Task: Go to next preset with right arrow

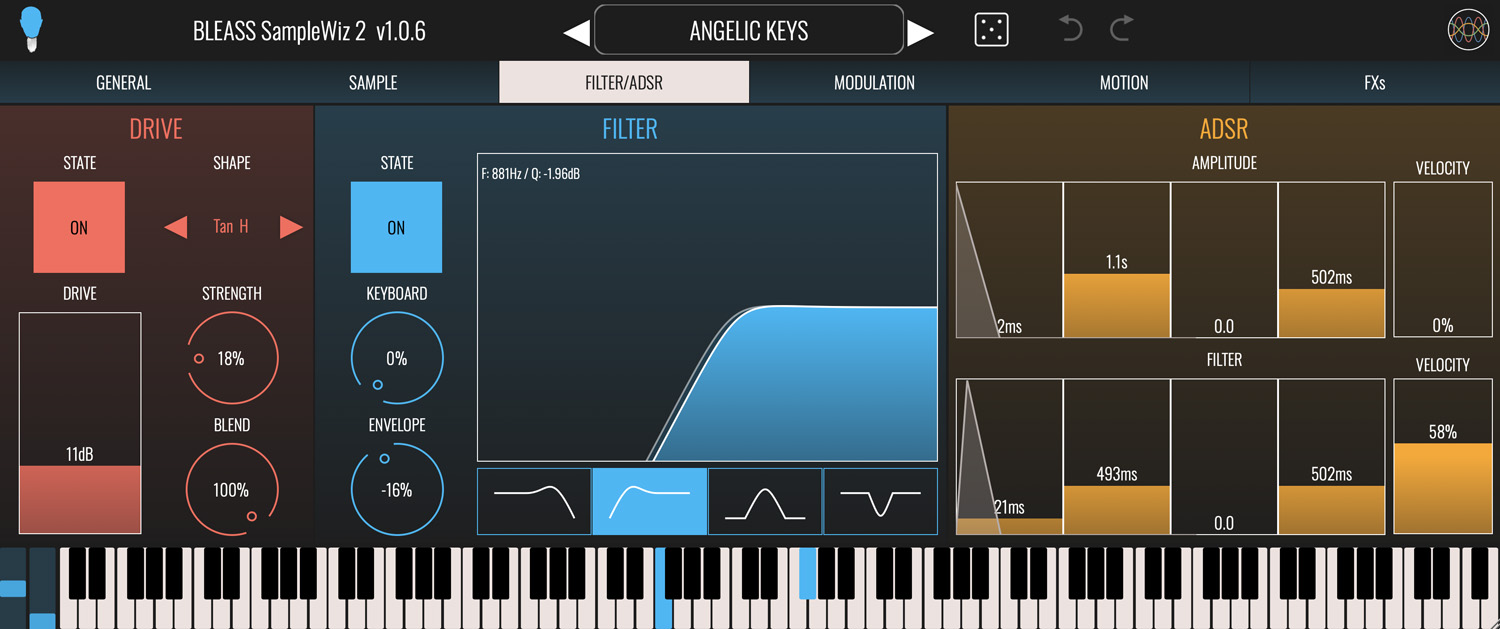Action: [x=920, y=33]
